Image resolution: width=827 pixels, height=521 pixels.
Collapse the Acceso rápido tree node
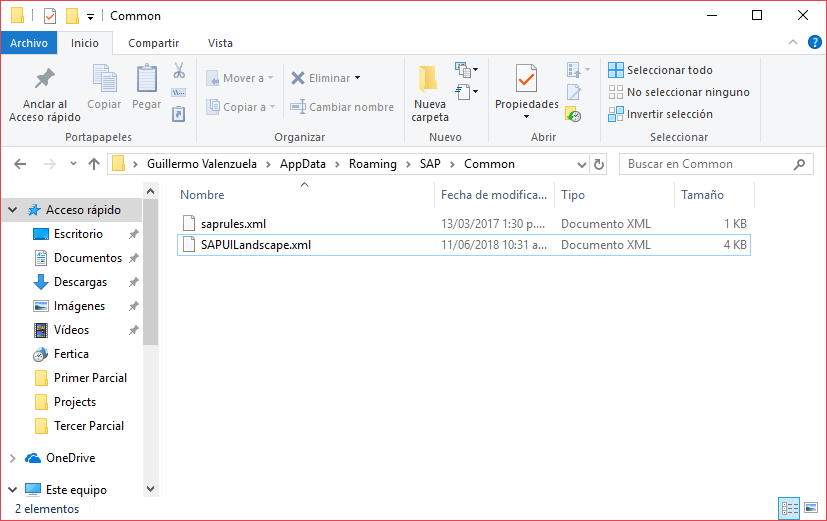pos(12,210)
